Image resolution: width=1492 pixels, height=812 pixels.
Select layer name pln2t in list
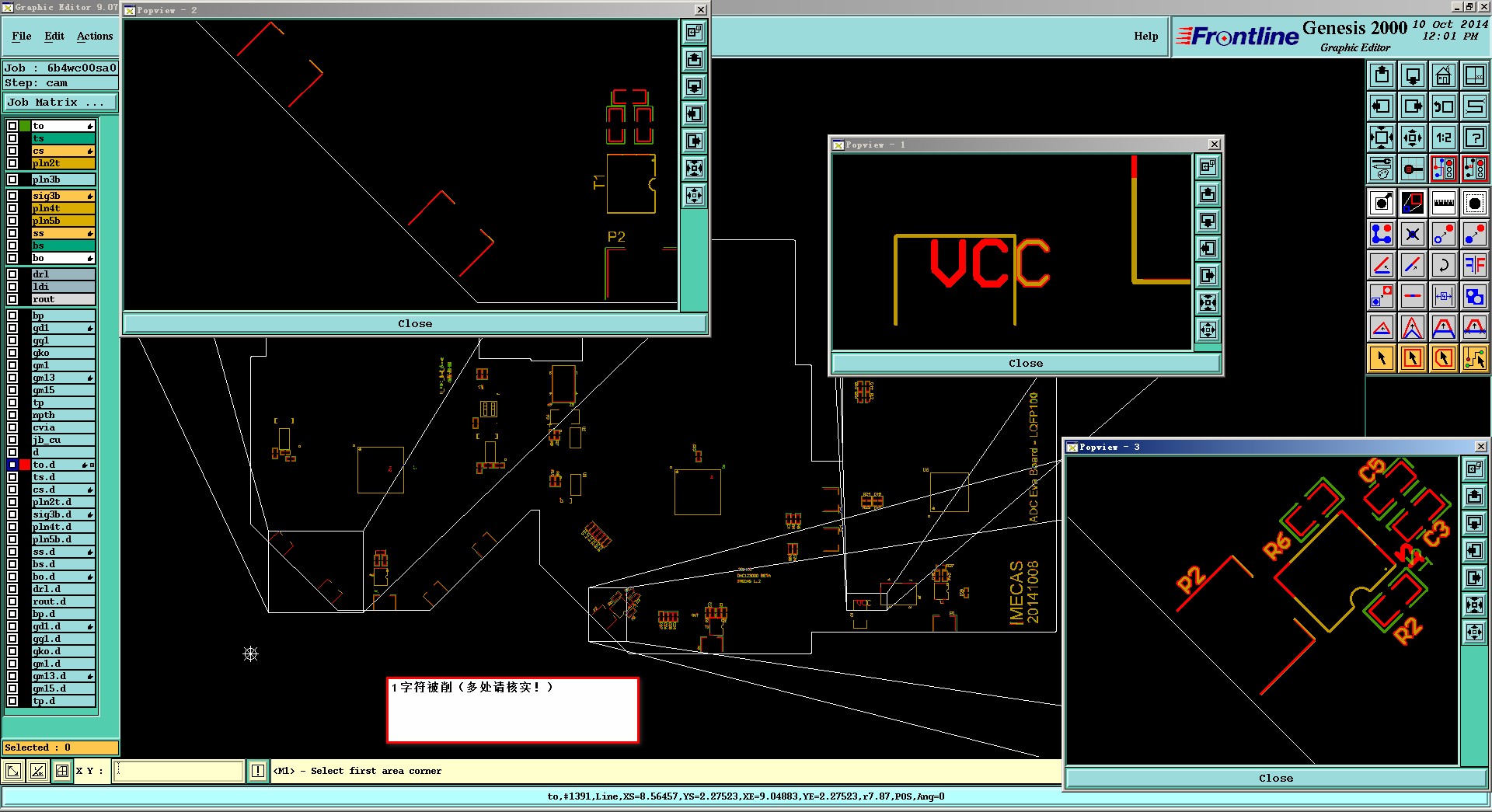[x=63, y=163]
